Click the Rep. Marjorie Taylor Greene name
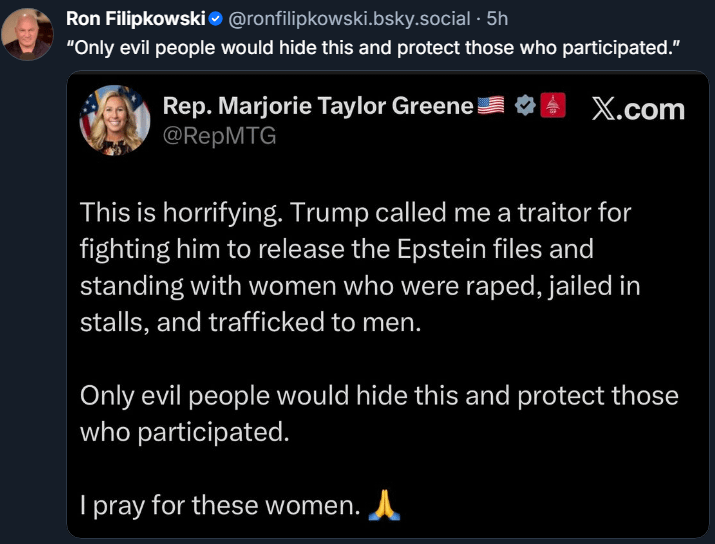715x544 pixels. (x=317, y=108)
